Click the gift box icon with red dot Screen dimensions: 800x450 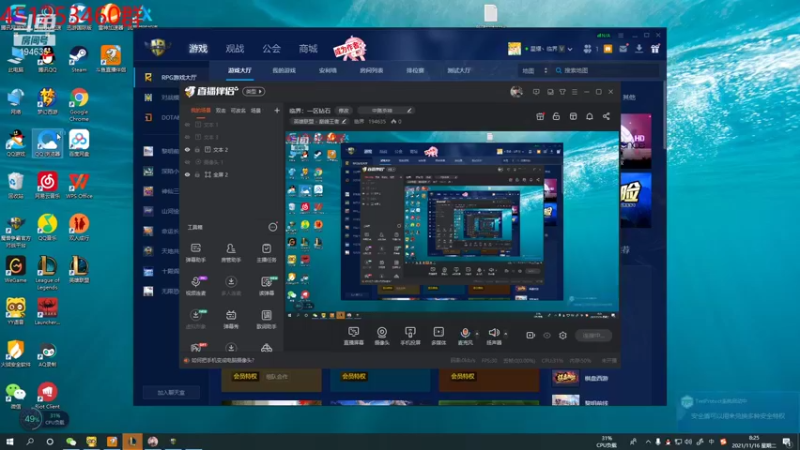540,116
